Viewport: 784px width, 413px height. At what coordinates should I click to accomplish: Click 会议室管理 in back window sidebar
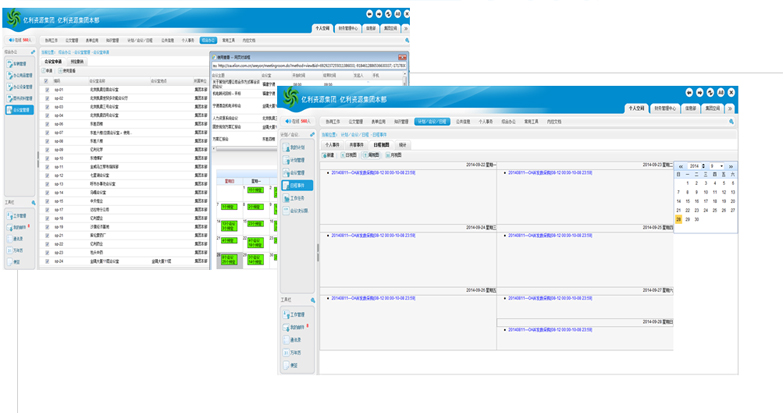pos(21,110)
